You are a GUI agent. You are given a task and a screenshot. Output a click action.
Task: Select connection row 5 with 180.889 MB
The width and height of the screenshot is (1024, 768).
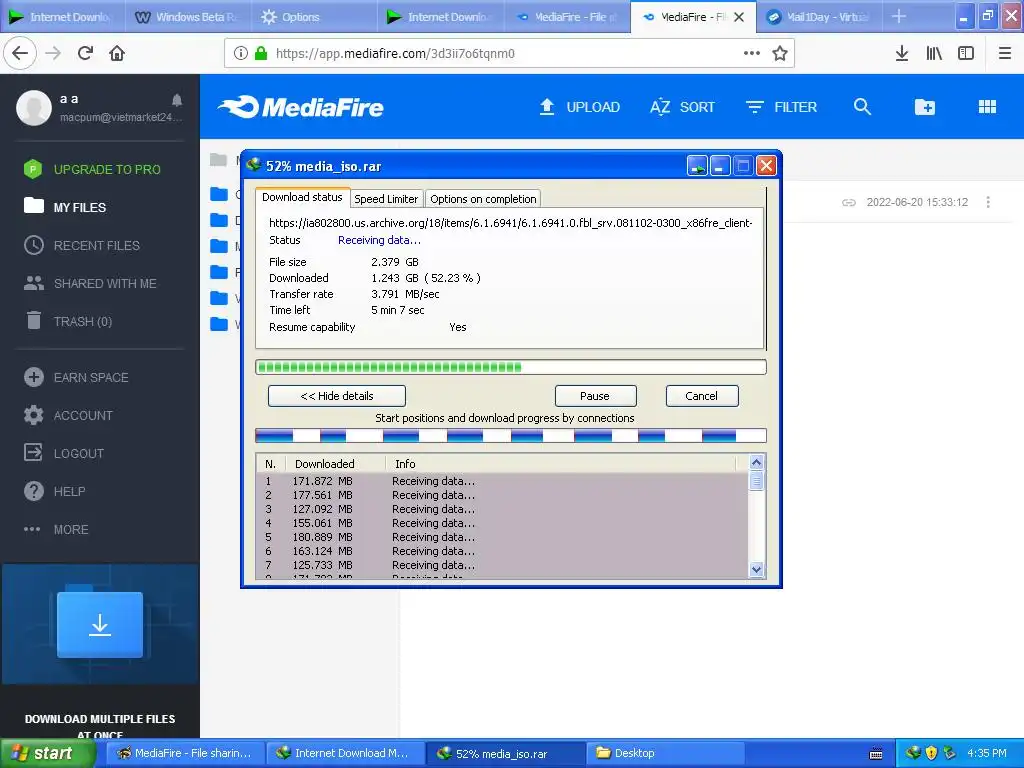pyautogui.click(x=502, y=537)
